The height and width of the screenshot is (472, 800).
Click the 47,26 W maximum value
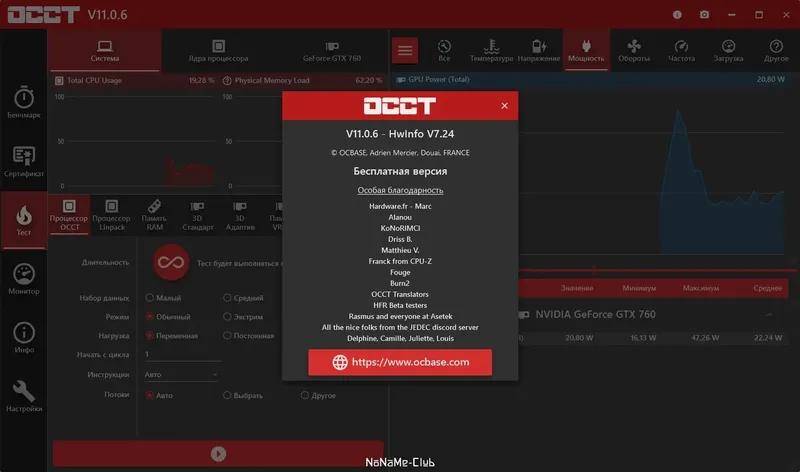705,338
